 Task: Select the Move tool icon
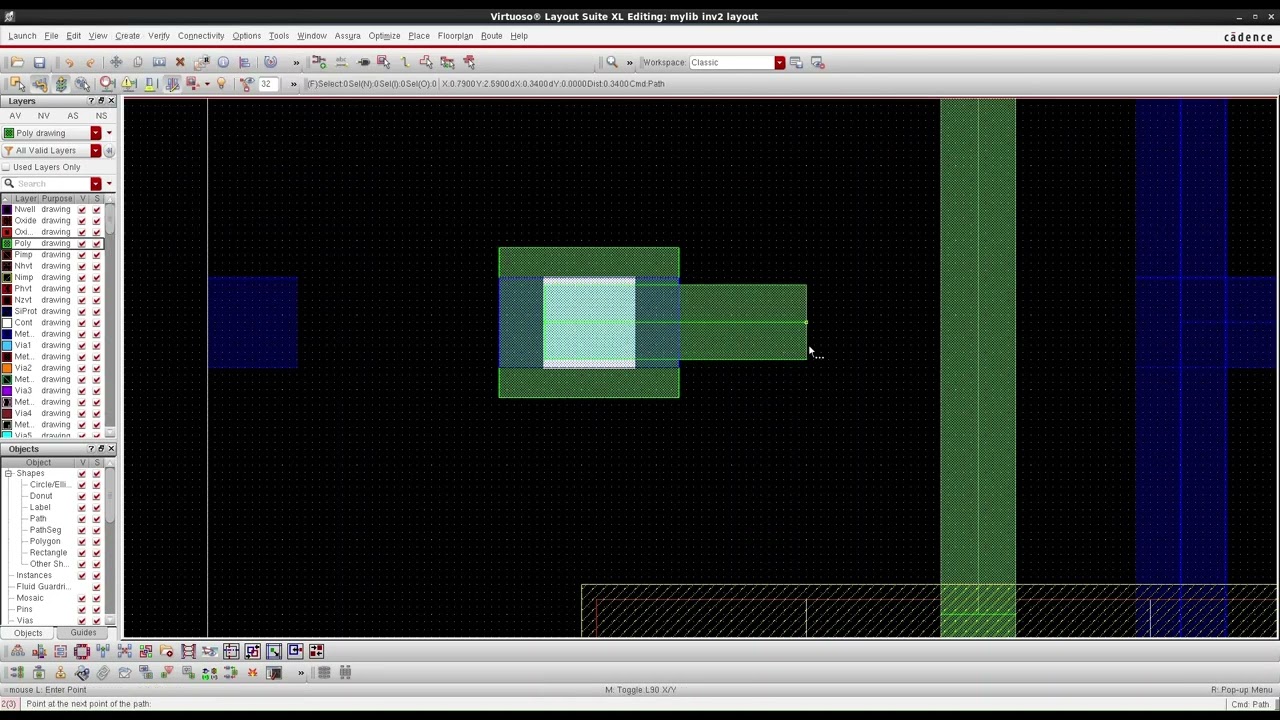click(116, 62)
